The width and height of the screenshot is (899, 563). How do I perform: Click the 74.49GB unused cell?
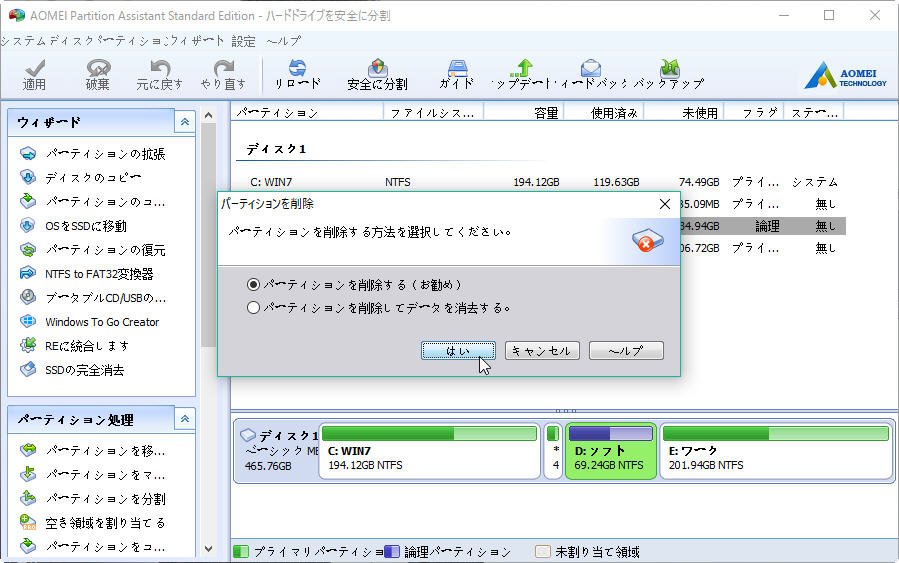click(699, 182)
